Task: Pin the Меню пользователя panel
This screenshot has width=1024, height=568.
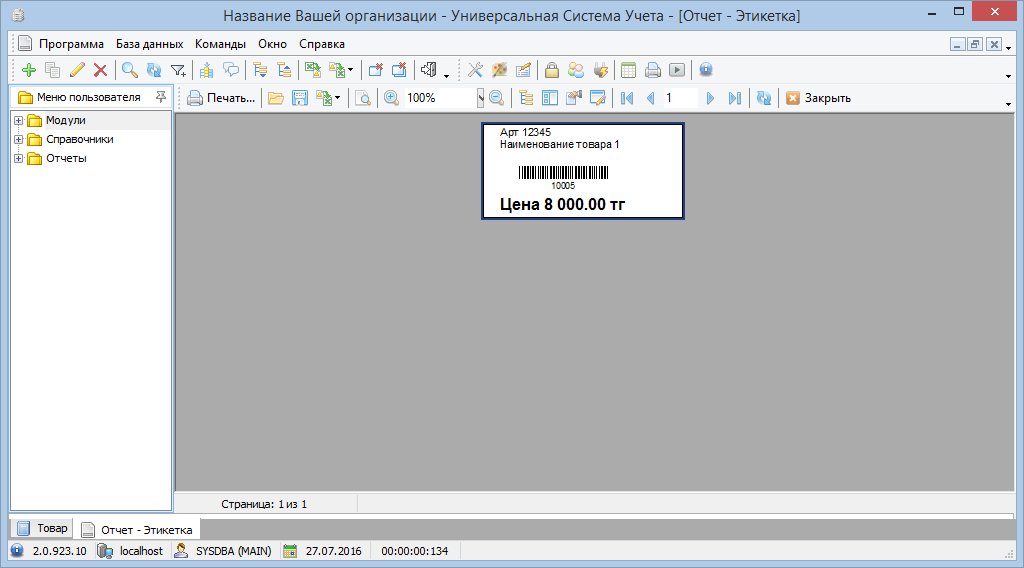Action: pyautogui.click(x=161, y=97)
